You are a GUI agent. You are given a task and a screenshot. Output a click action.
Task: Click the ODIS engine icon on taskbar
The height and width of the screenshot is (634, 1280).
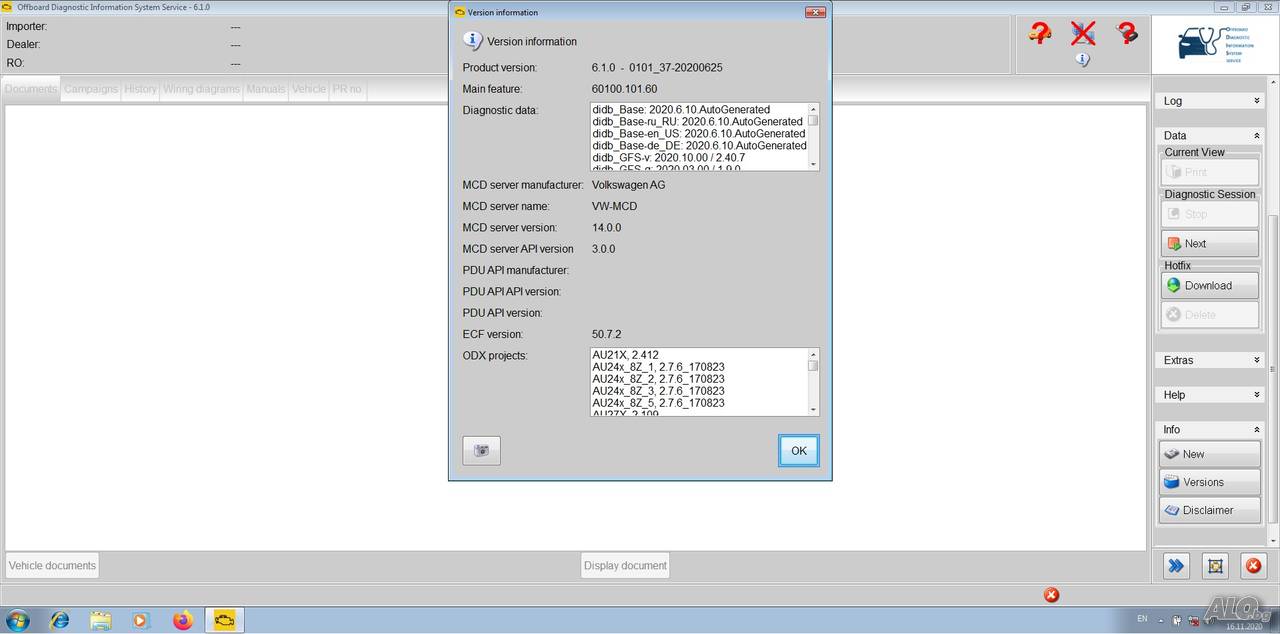pos(225,620)
